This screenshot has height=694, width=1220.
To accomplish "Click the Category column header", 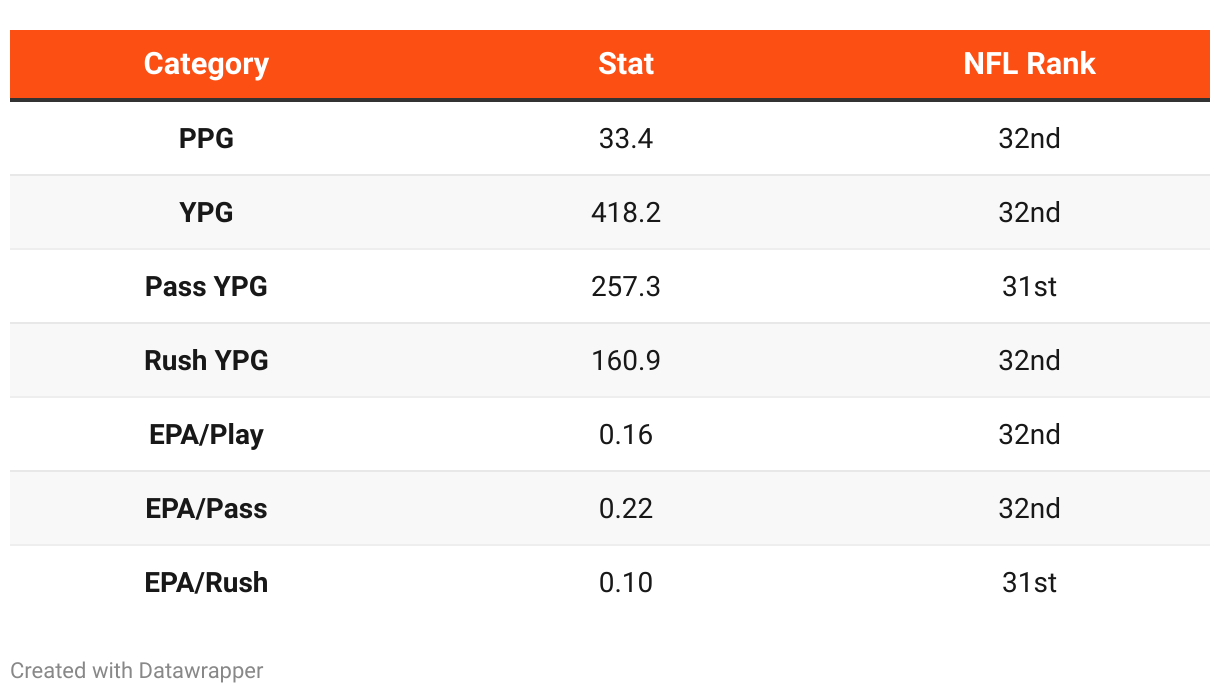I will click(206, 64).
